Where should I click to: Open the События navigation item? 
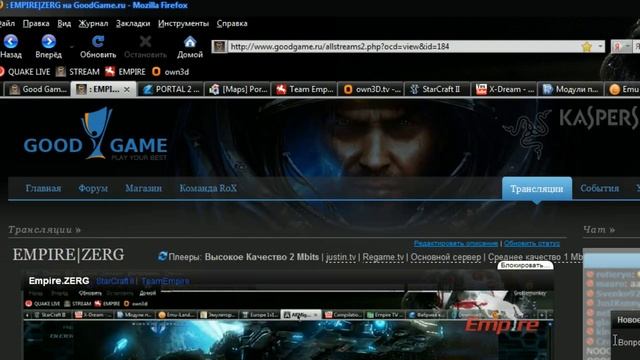pos(600,189)
